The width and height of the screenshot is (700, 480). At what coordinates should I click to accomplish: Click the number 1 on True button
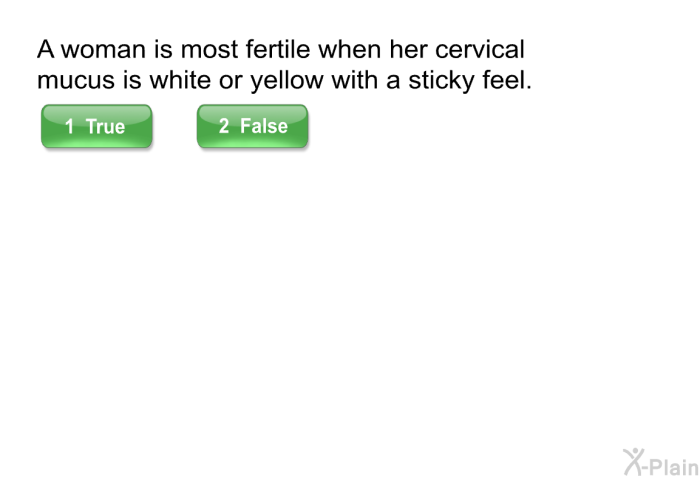69,126
